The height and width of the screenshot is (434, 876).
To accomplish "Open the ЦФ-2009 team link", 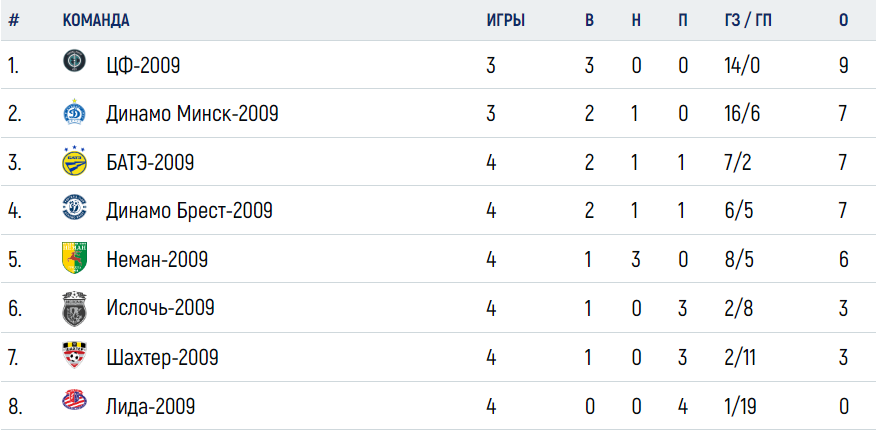I will coord(143,66).
